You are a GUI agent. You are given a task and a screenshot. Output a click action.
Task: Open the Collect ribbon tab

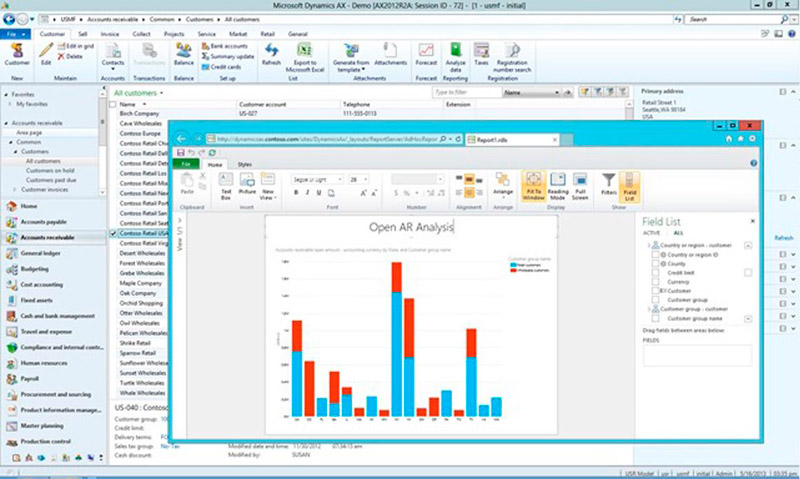click(141, 34)
